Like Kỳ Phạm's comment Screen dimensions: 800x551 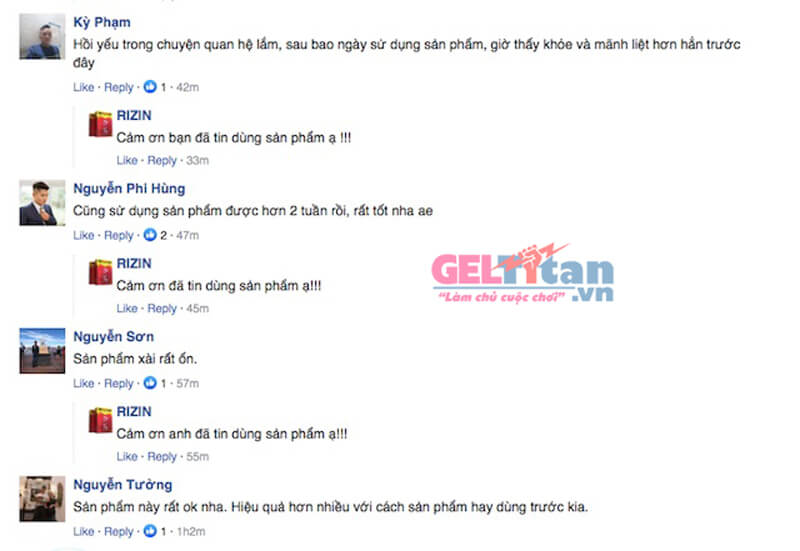pyautogui.click(x=84, y=87)
